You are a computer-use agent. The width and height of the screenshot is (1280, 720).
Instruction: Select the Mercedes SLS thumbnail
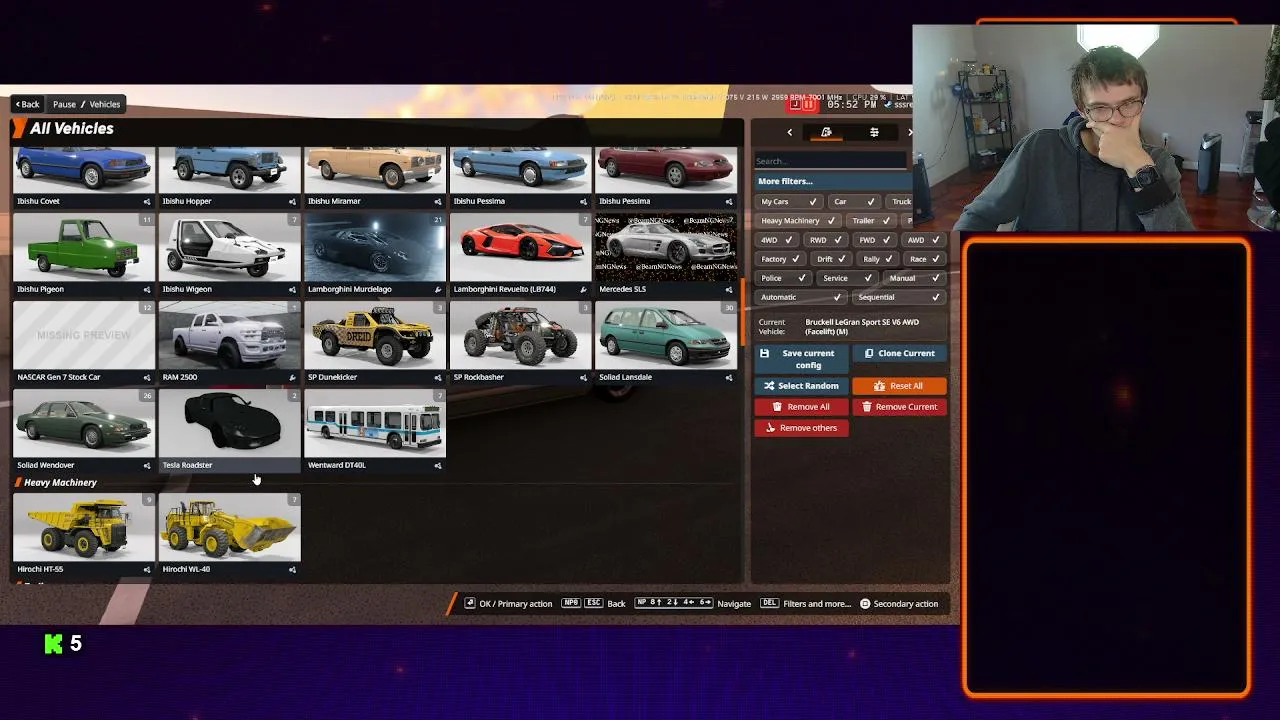click(x=666, y=247)
